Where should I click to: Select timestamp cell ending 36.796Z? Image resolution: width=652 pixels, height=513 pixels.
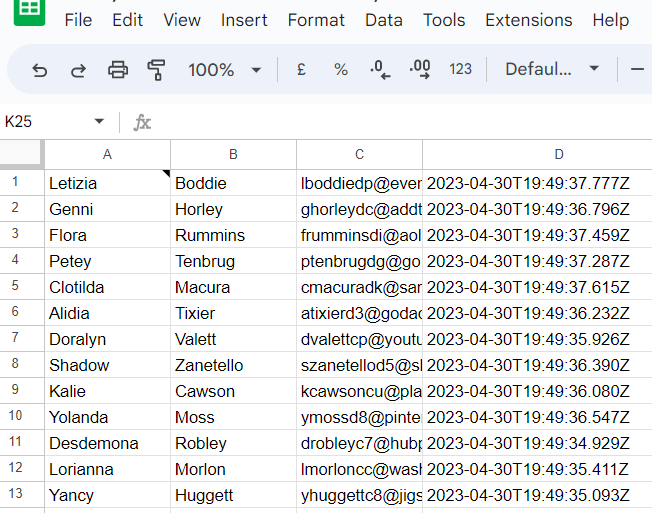[537, 209]
